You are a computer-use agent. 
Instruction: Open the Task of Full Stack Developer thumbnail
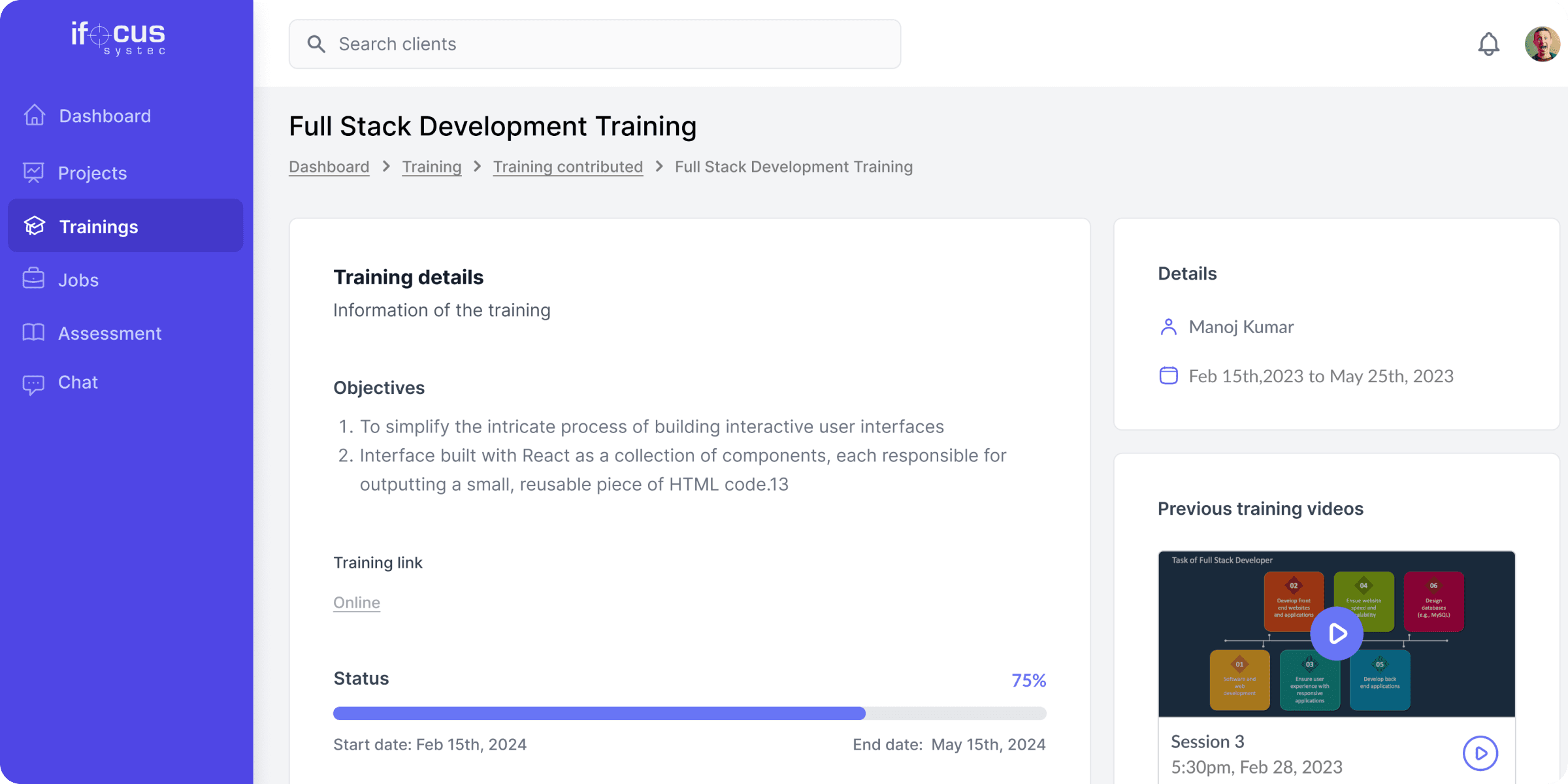[1337, 634]
